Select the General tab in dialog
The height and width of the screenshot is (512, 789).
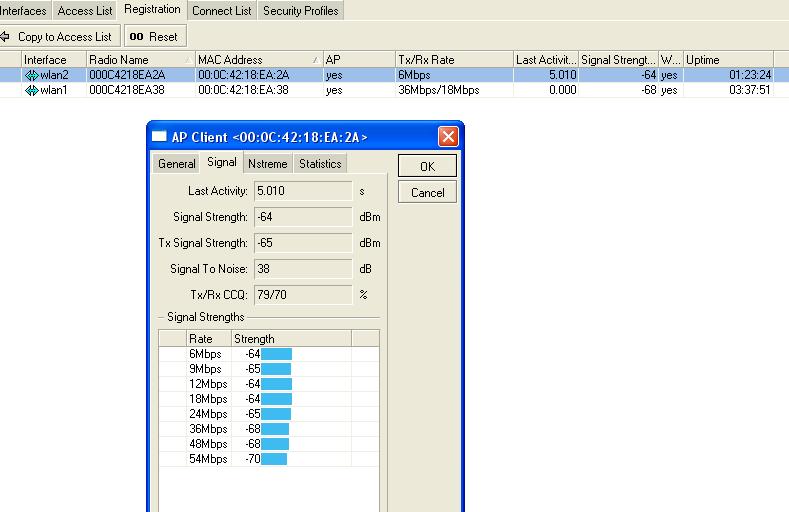coord(177,164)
